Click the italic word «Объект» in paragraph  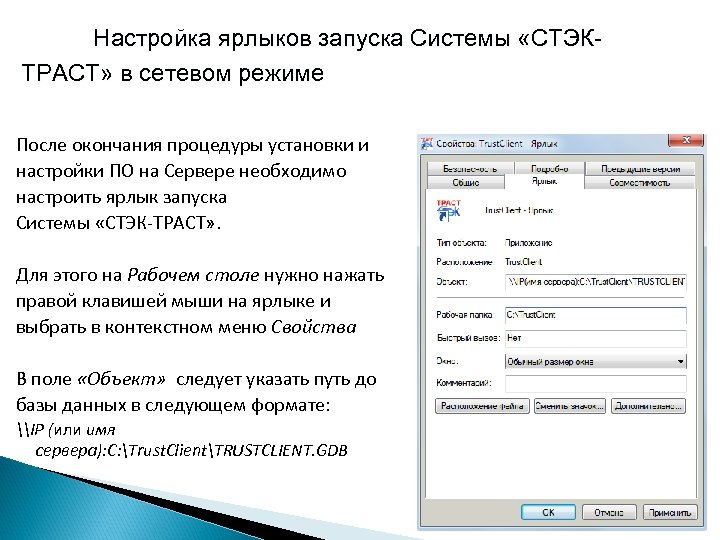(121, 379)
